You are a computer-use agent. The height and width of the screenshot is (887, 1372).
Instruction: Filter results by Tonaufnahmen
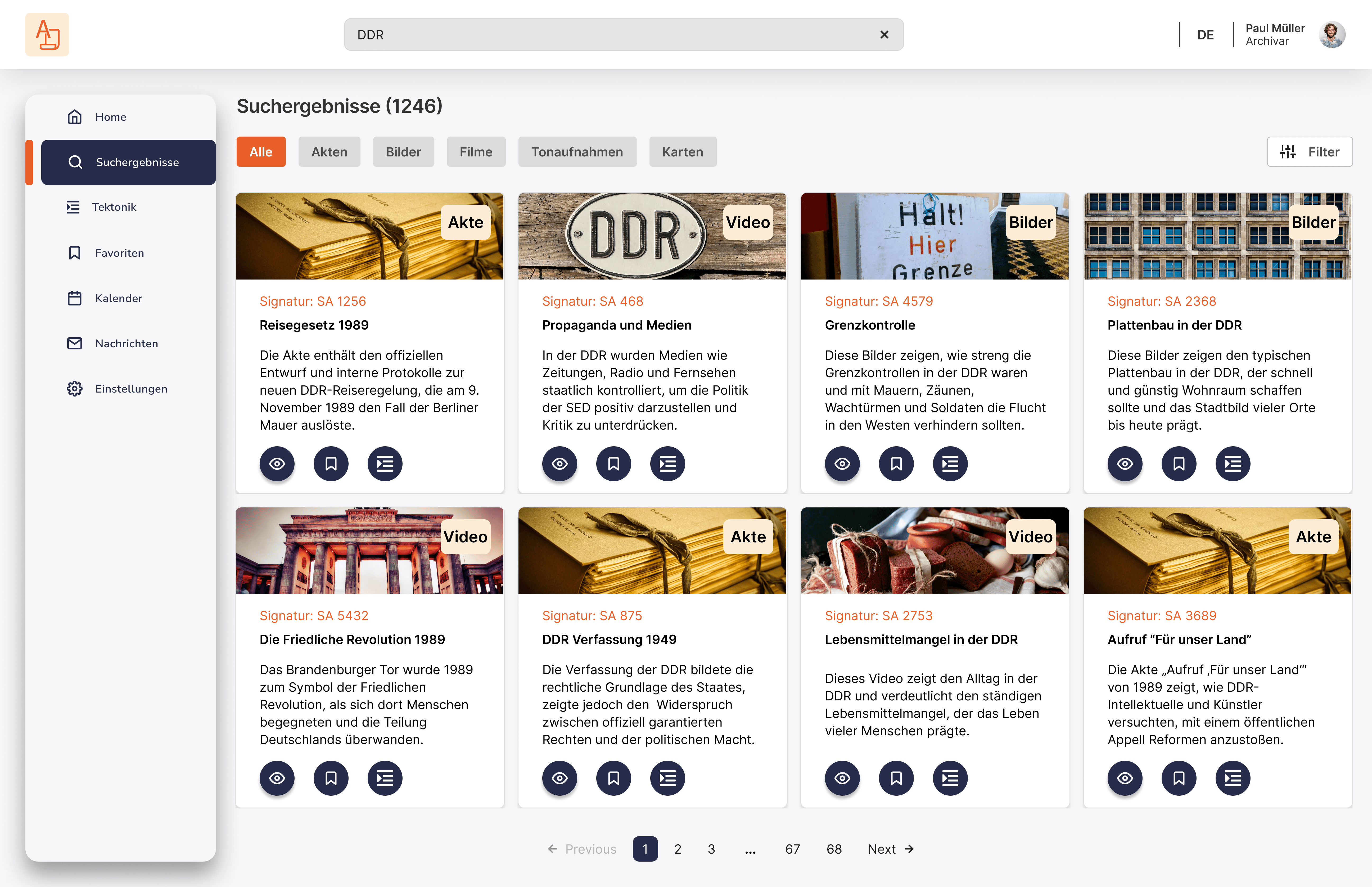[577, 151]
